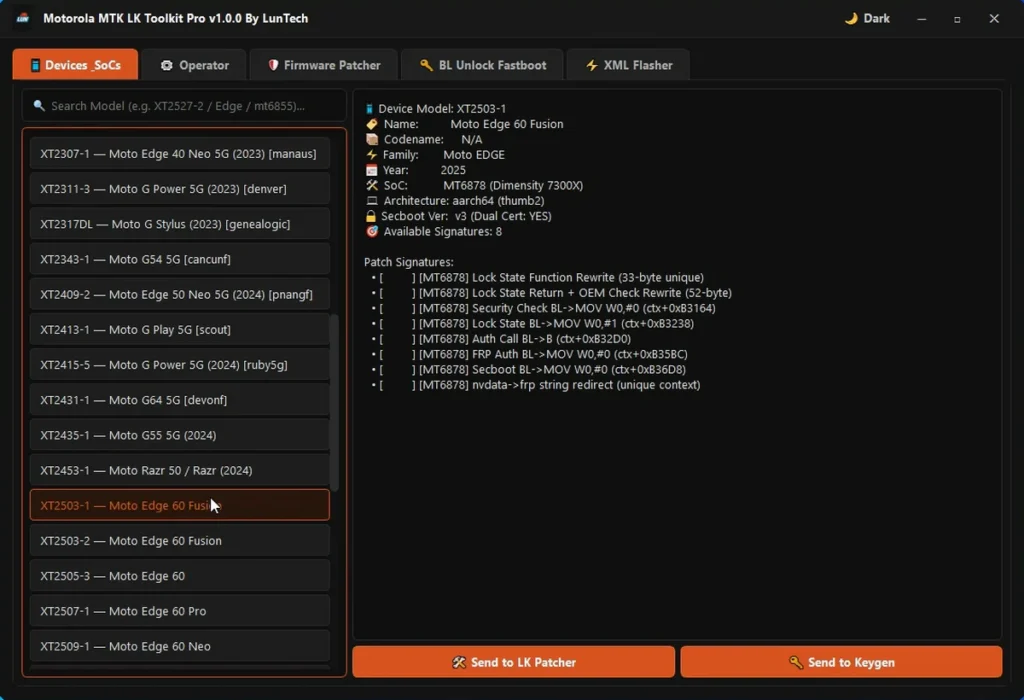The image size is (1024, 700).
Task: Click tools icon beside SoC
Action: point(372,185)
